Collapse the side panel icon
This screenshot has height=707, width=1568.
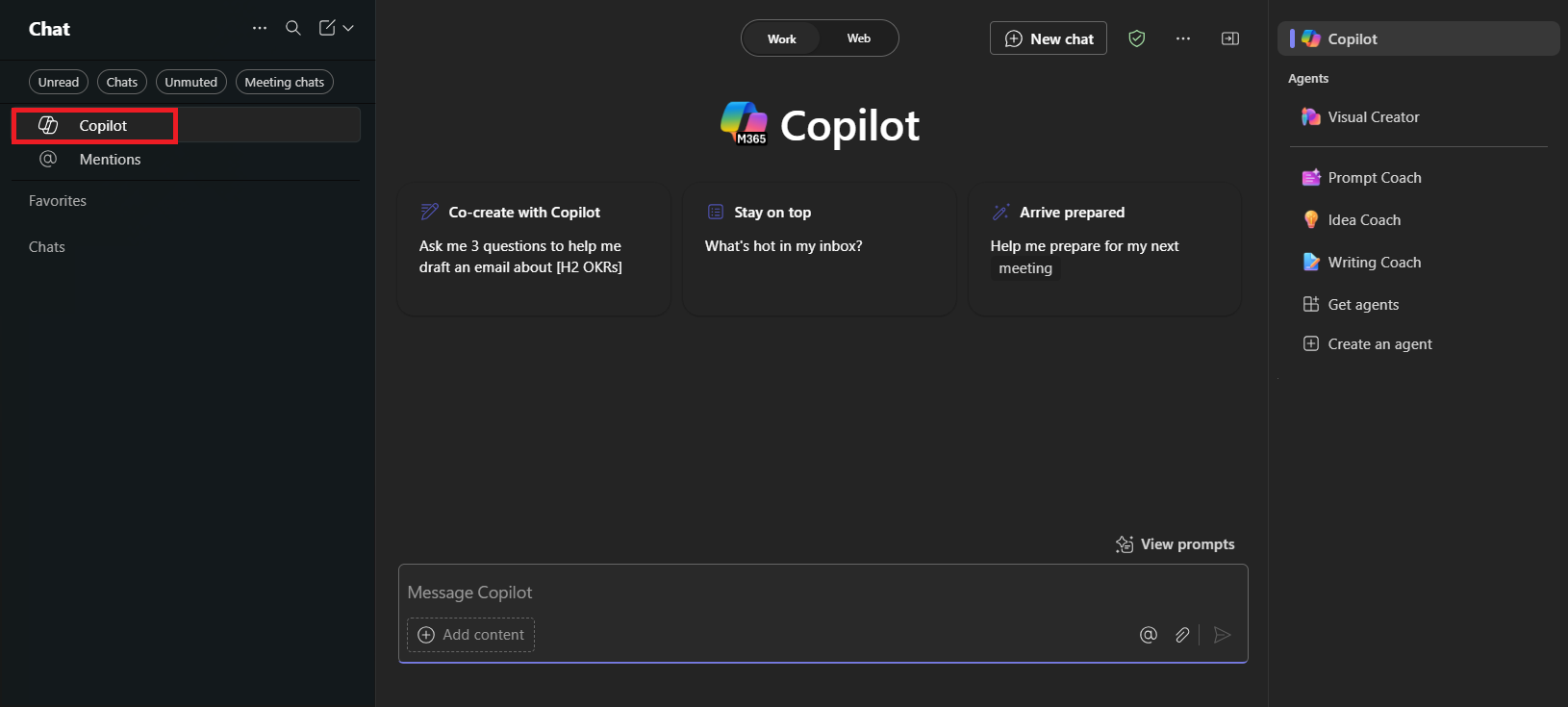tap(1230, 38)
